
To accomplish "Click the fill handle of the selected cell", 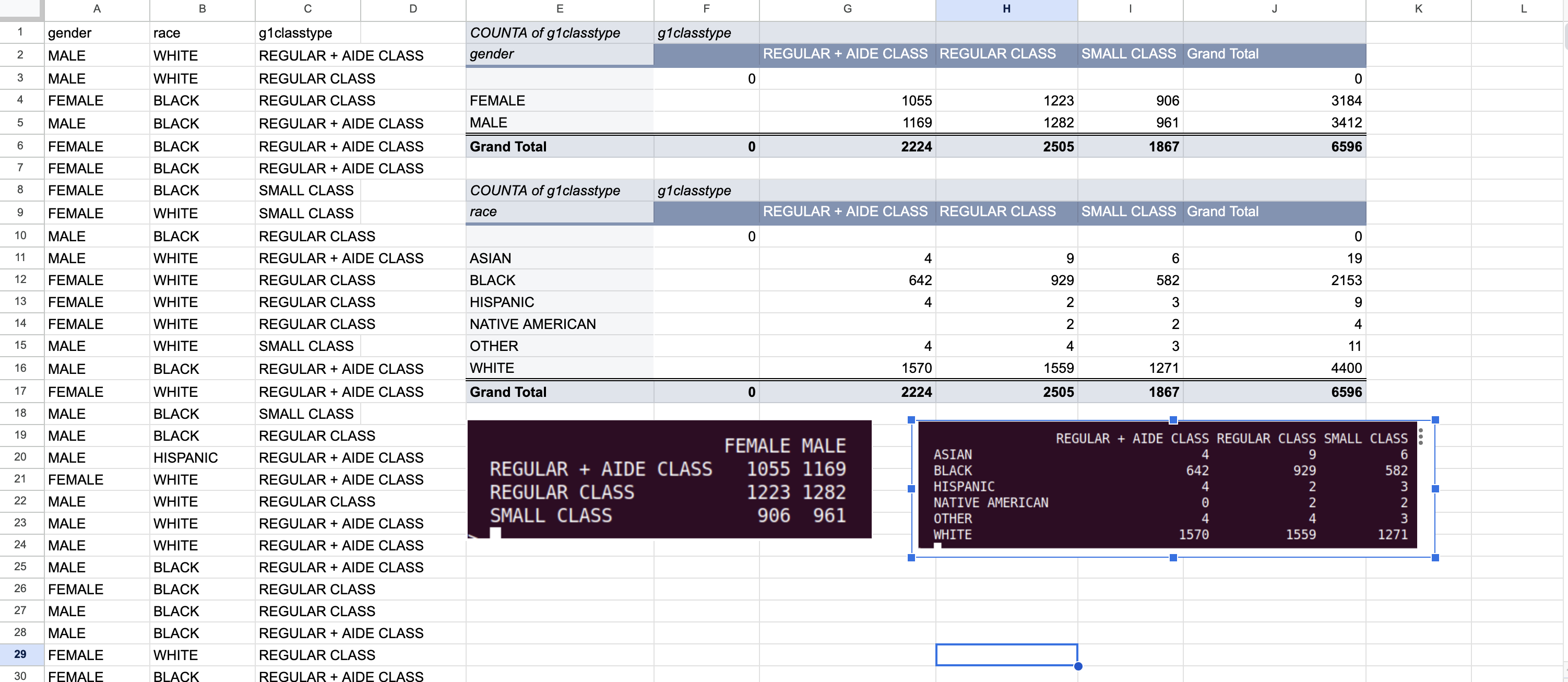I will click(1078, 666).
